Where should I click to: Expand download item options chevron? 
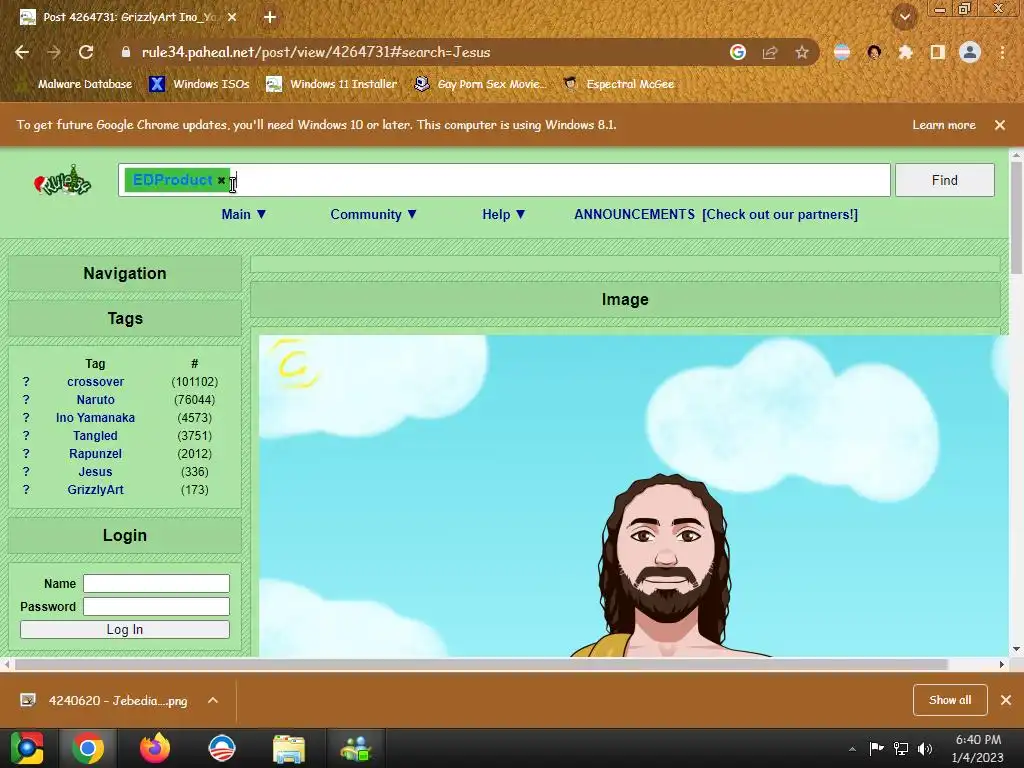[213, 700]
